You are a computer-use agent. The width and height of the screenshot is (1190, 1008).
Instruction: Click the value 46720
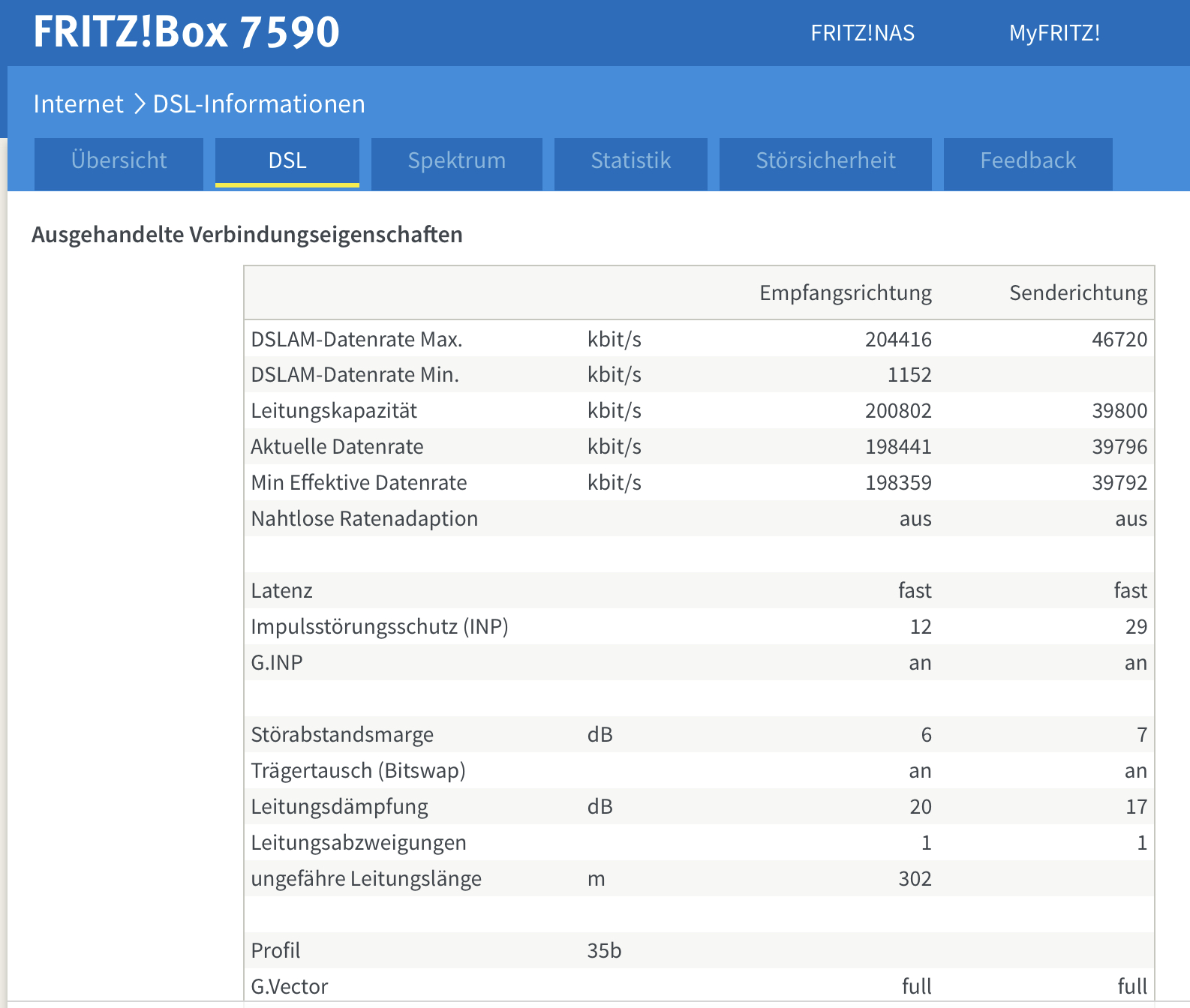click(x=1119, y=339)
